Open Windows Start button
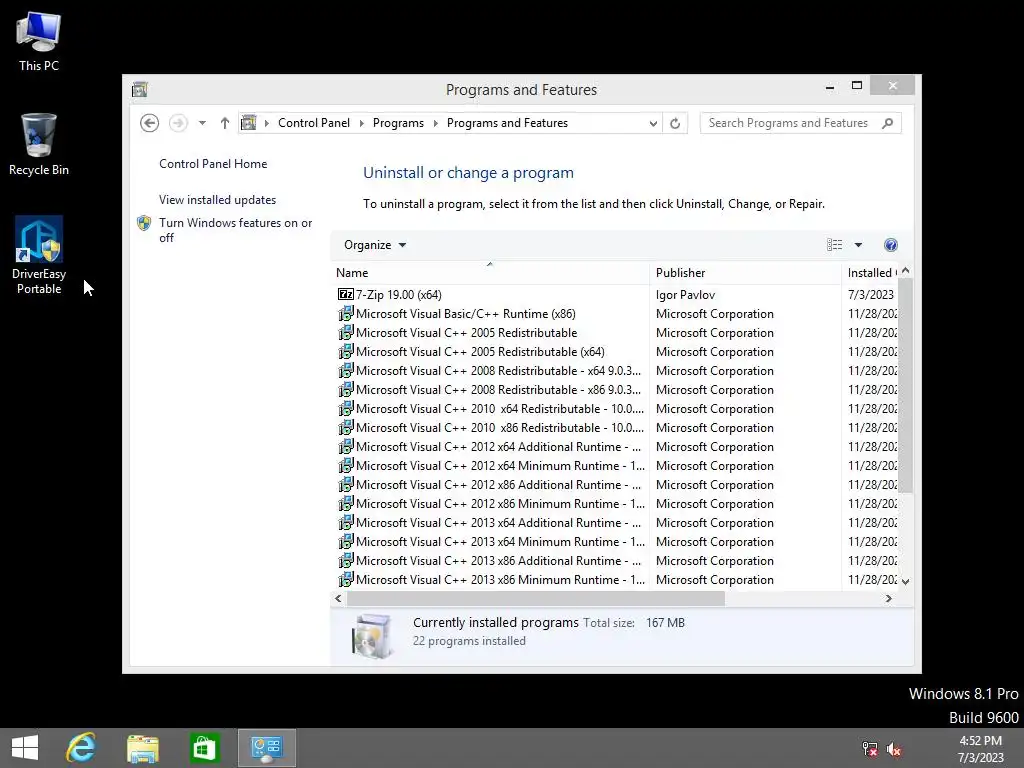Screen dimensions: 1024x768 click(25, 748)
